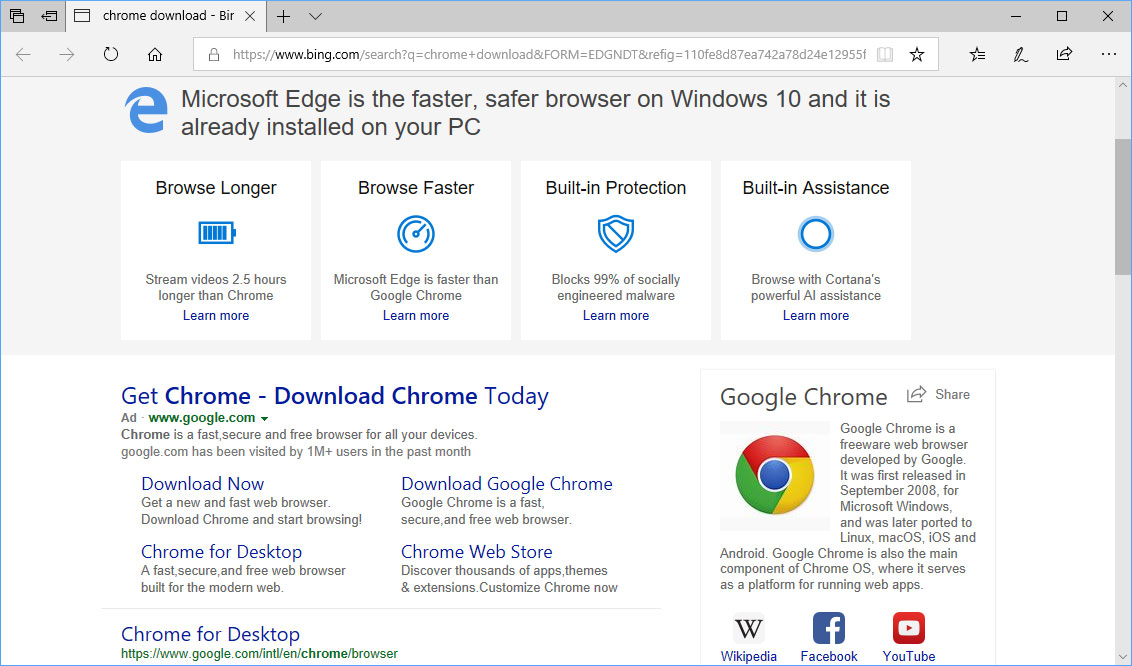Image resolution: width=1132 pixels, height=666 pixels.
Task: Go to the Home page
Action: (154, 54)
